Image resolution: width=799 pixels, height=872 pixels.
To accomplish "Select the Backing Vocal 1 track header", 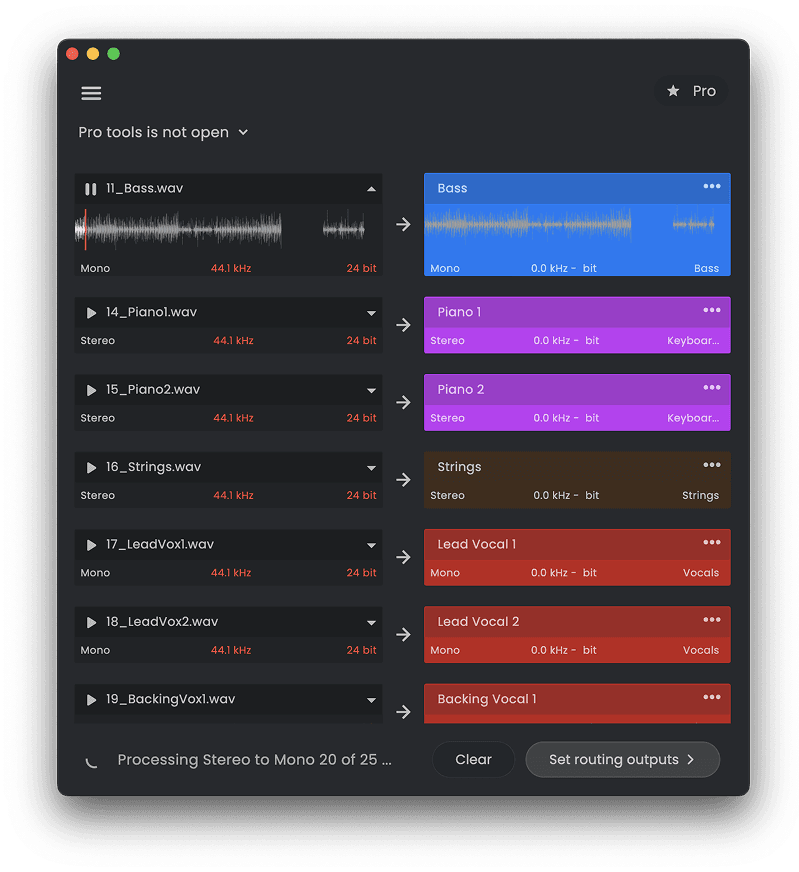I will 577,698.
